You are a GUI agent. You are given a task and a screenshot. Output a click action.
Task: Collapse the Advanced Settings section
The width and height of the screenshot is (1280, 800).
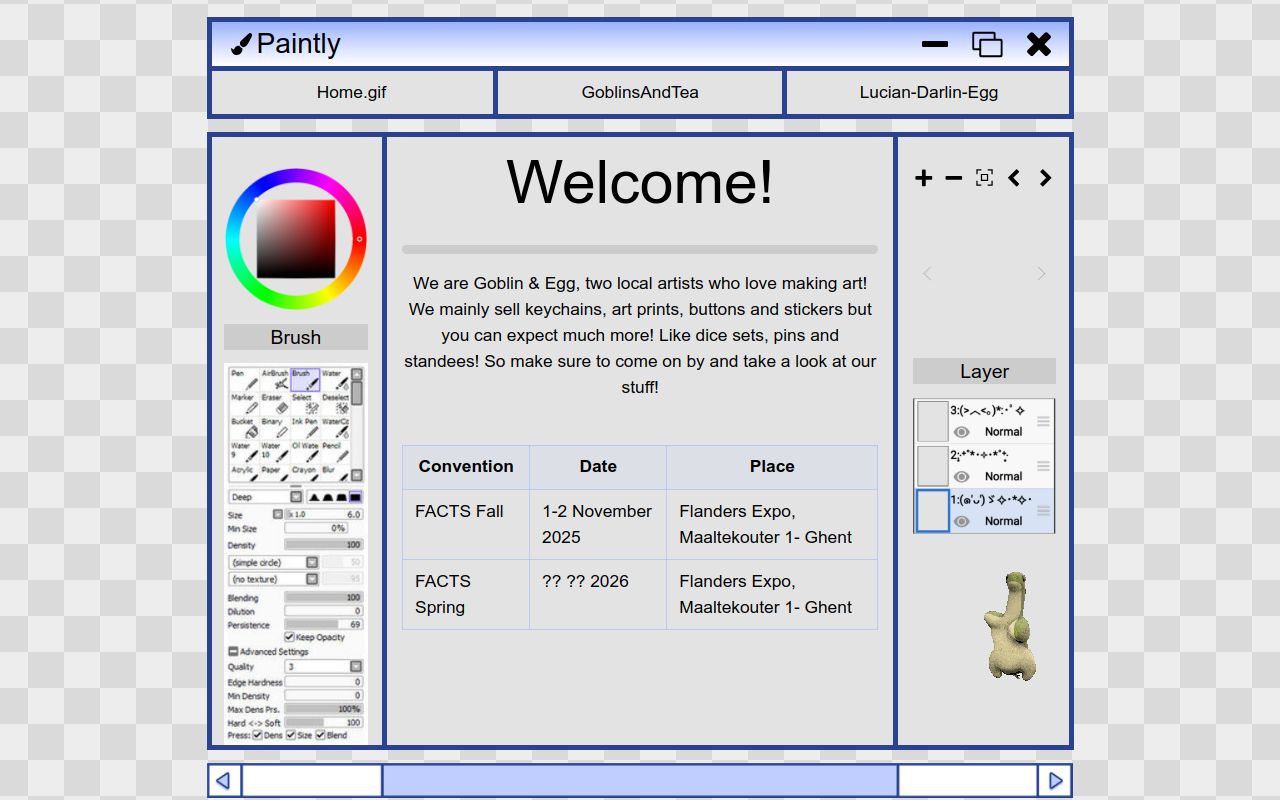point(233,652)
